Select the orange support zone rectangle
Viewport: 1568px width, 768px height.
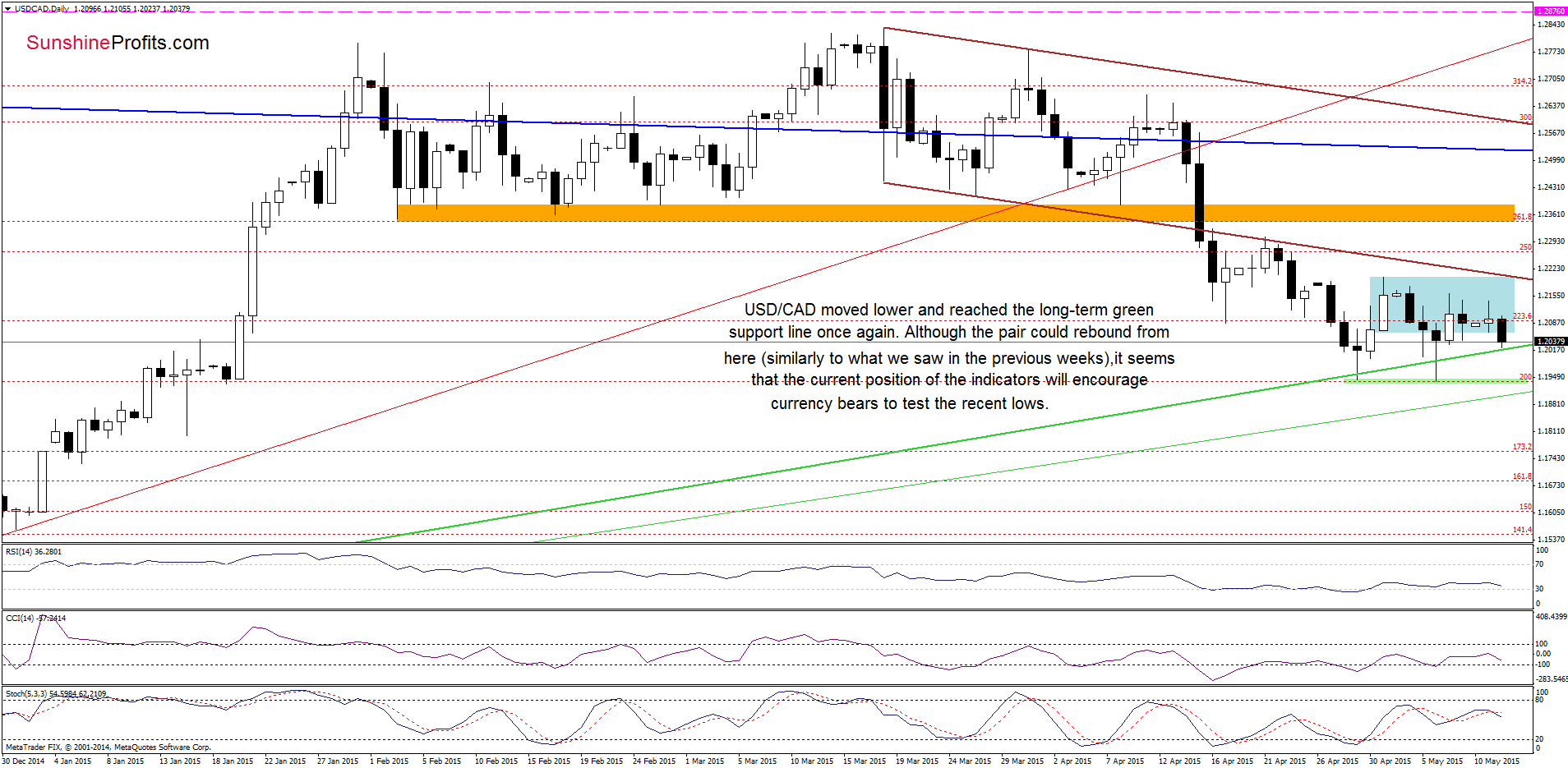pyautogui.click(x=955, y=213)
